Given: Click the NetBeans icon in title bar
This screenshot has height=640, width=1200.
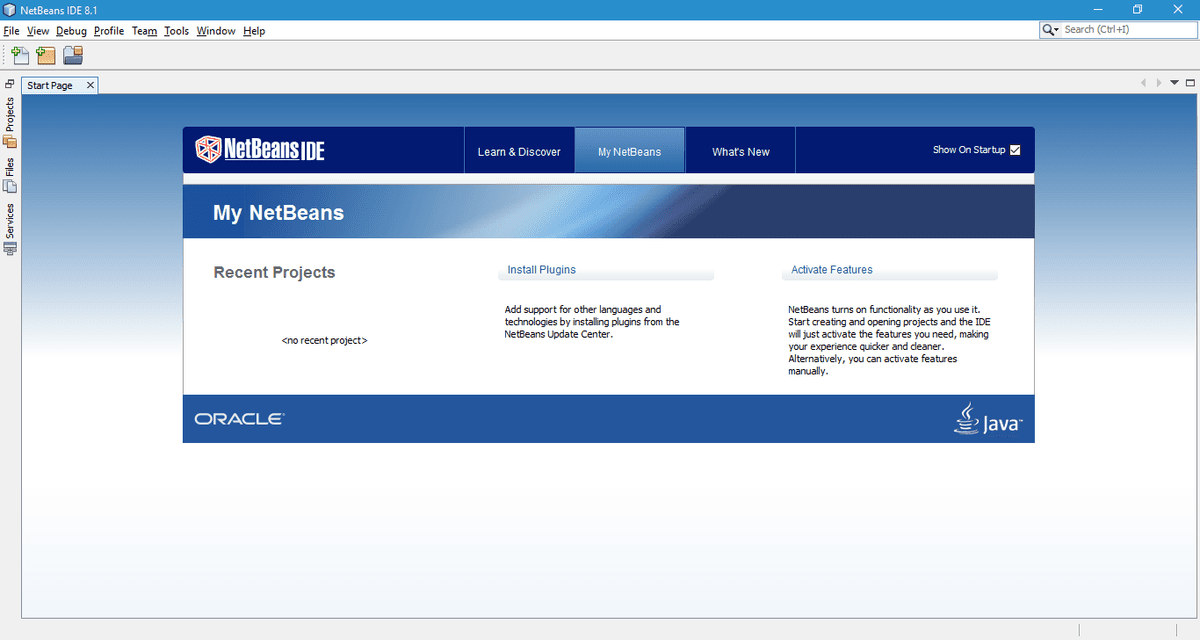Looking at the screenshot, I should coord(10,9).
